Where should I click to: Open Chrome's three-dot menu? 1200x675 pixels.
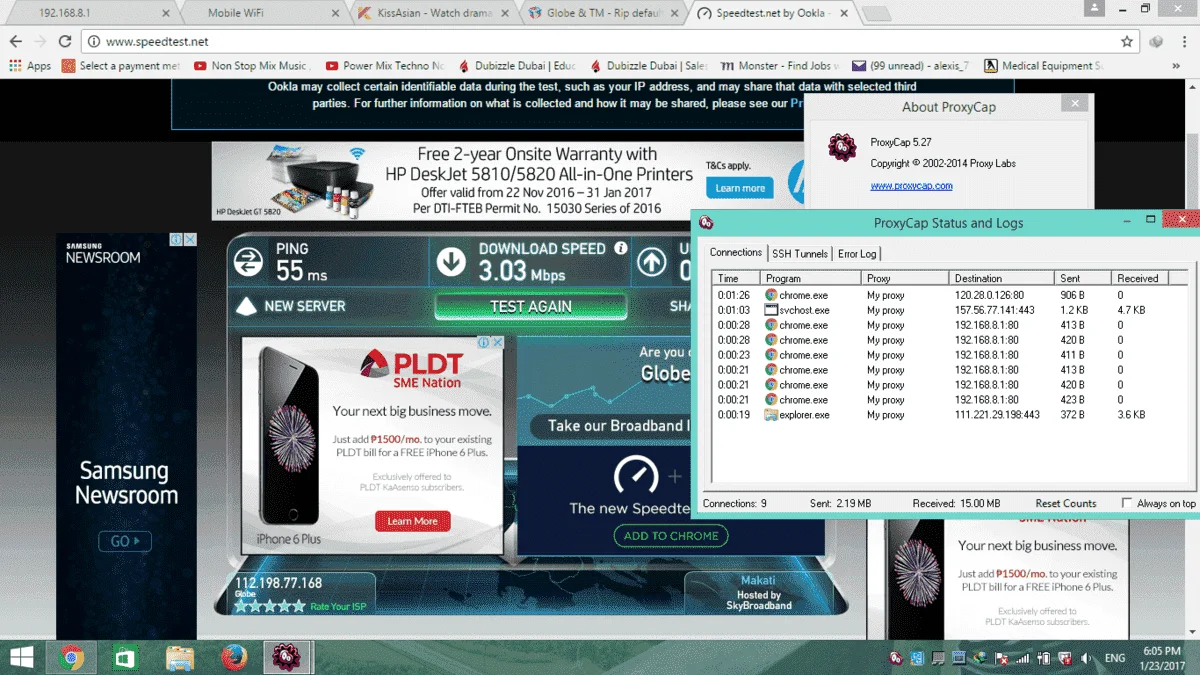click(1183, 42)
